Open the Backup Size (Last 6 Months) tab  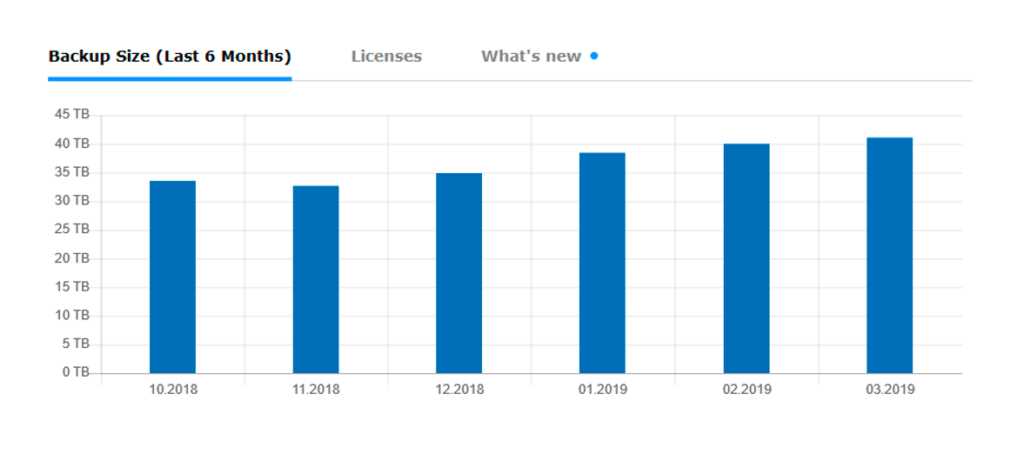[170, 57]
